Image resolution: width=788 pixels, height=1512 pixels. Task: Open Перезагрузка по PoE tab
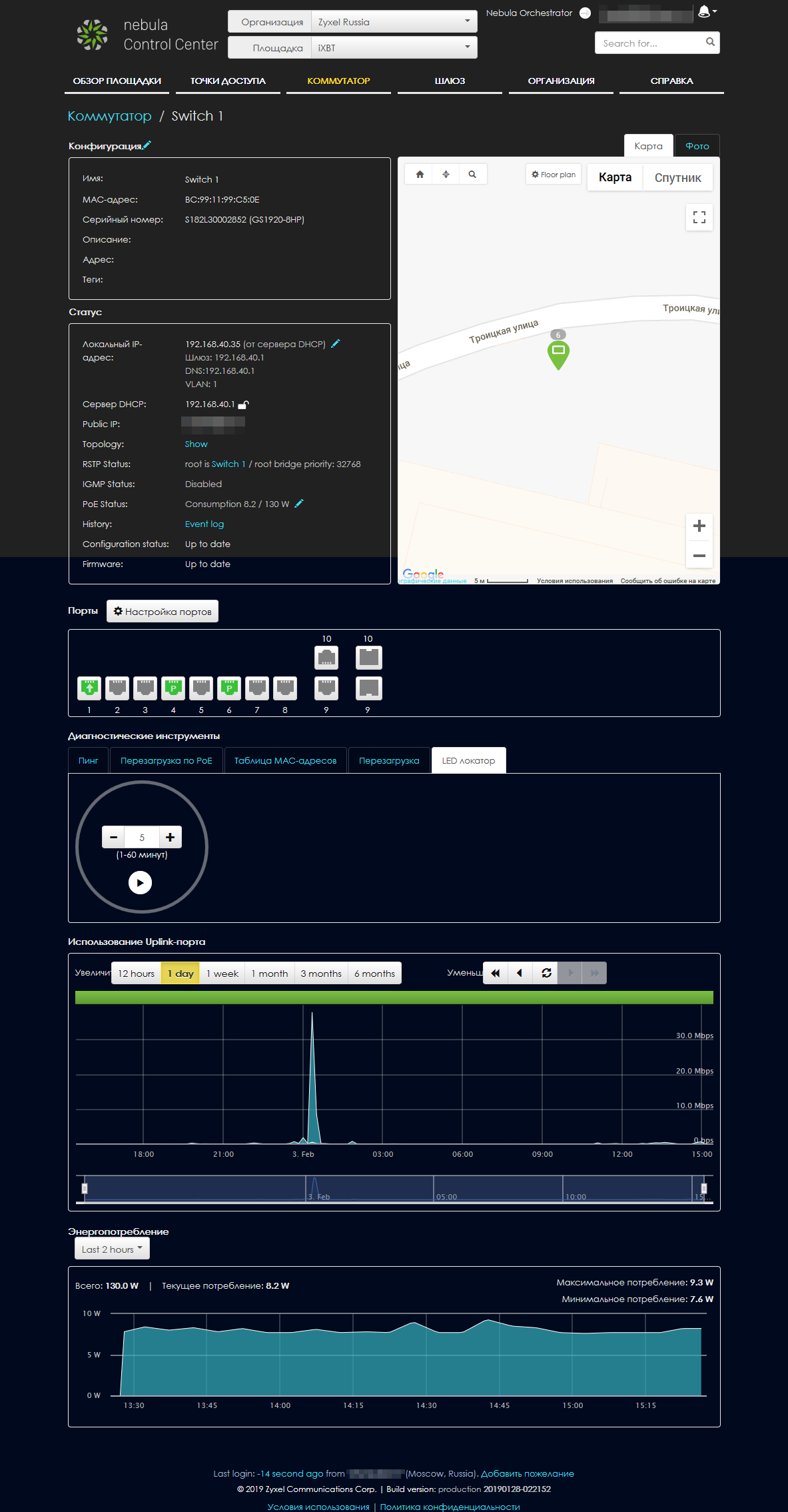pos(167,760)
